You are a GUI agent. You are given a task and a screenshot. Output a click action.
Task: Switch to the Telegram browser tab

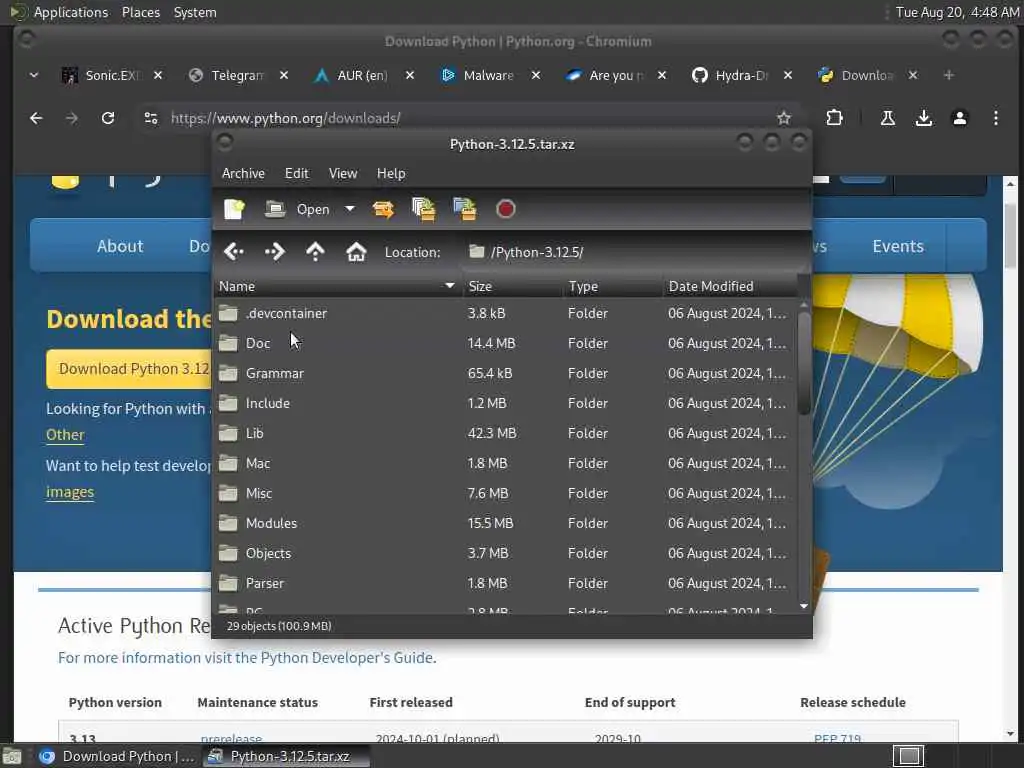coord(236,76)
